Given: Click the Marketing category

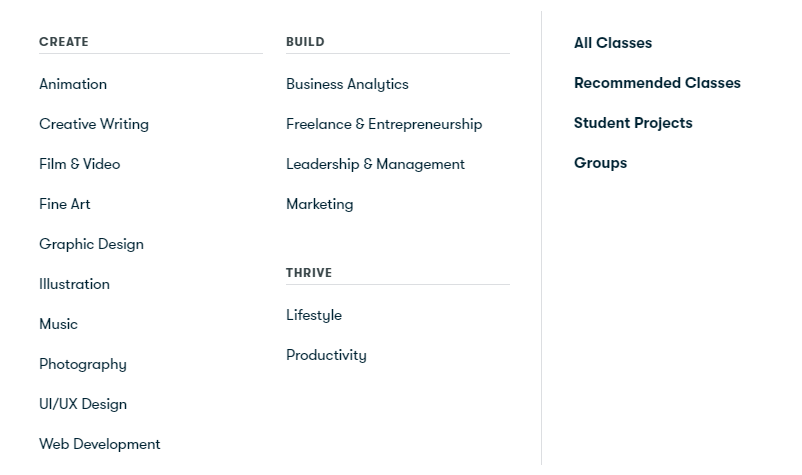Looking at the screenshot, I should [320, 204].
